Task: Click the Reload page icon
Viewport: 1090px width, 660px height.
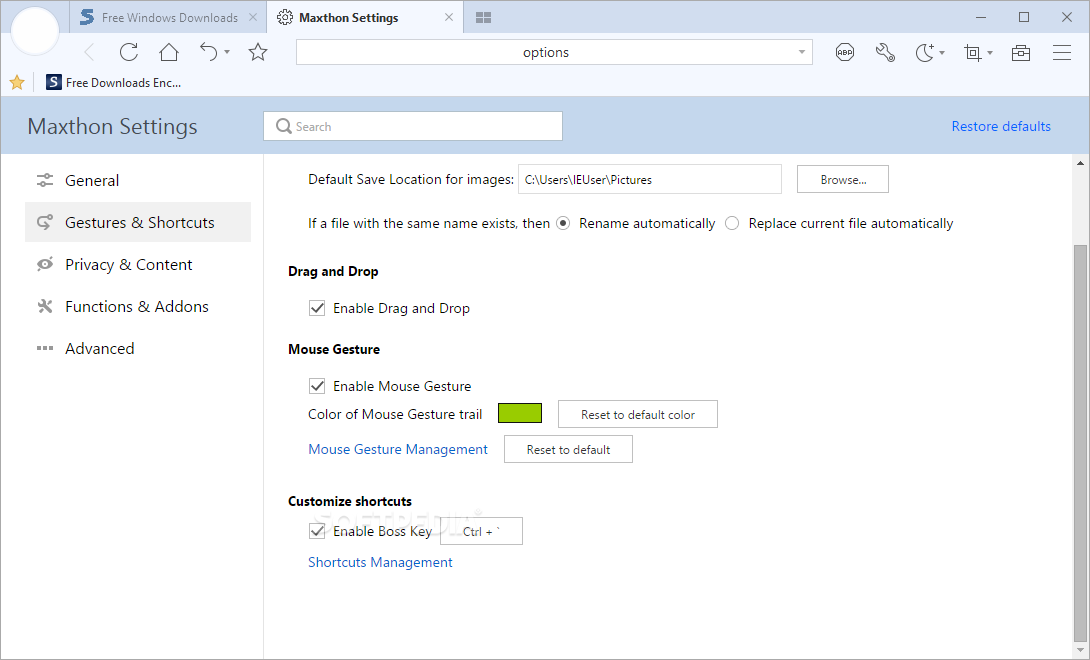Action: 129,53
